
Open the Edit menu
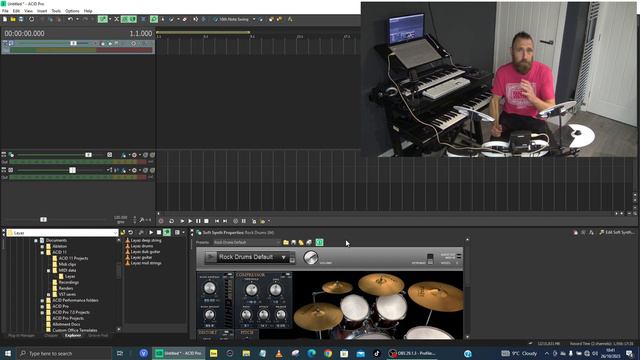(x=16, y=11)
